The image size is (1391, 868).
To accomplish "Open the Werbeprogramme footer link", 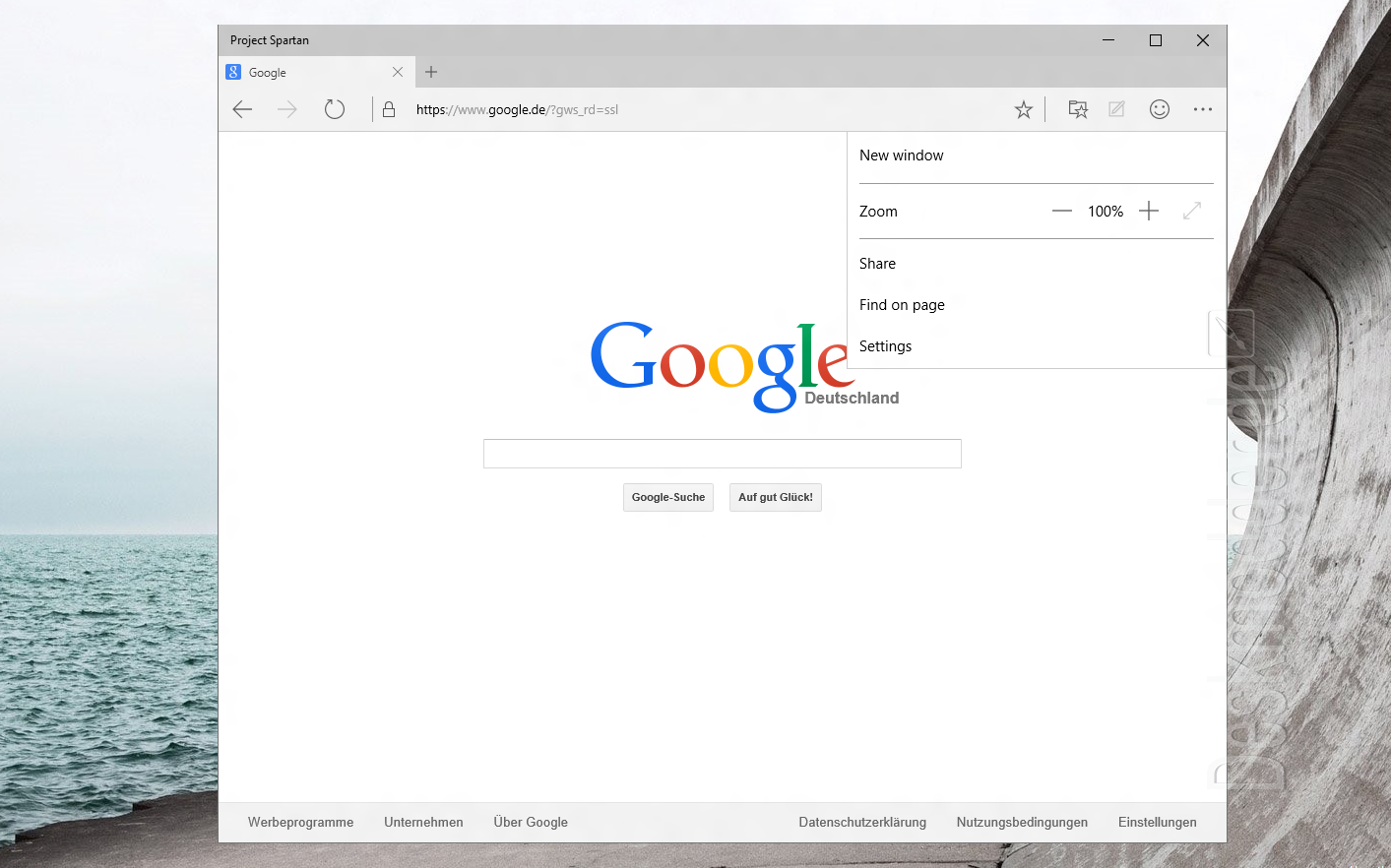I will pyautogui.click(x=300, y=823).
